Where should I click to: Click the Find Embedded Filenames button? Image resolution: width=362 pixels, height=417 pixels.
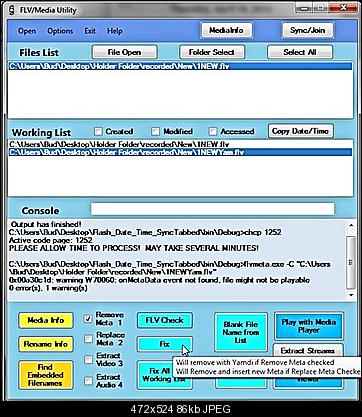[46, 375]
